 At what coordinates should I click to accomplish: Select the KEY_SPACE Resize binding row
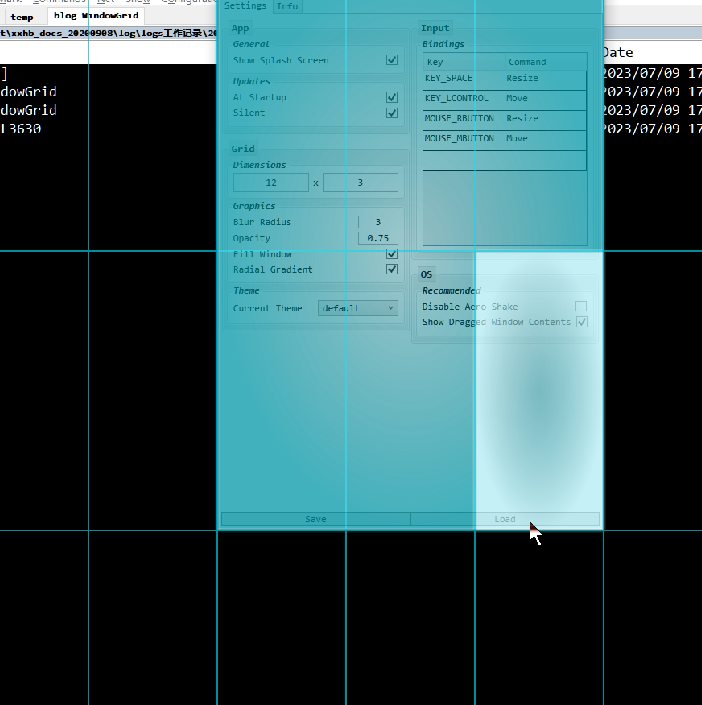point(504,78)
